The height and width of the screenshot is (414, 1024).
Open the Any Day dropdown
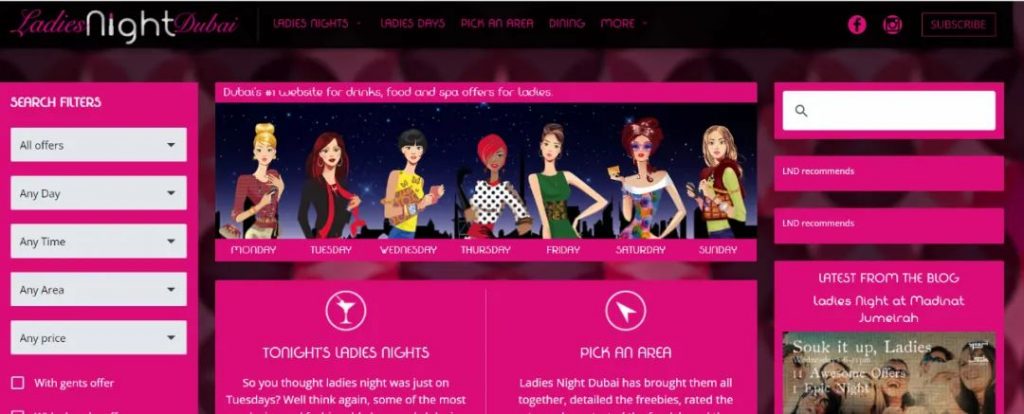(x=99, y=193)
